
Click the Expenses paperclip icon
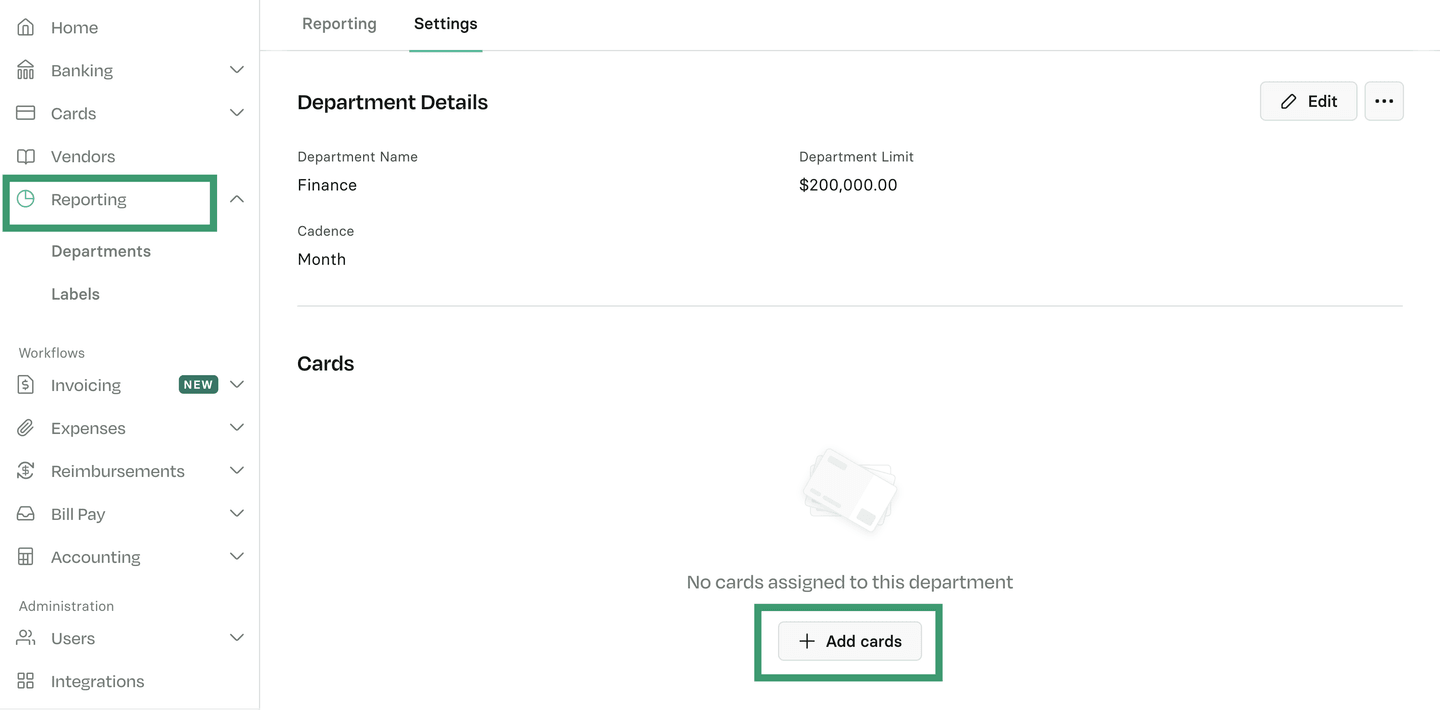[26, 428]
